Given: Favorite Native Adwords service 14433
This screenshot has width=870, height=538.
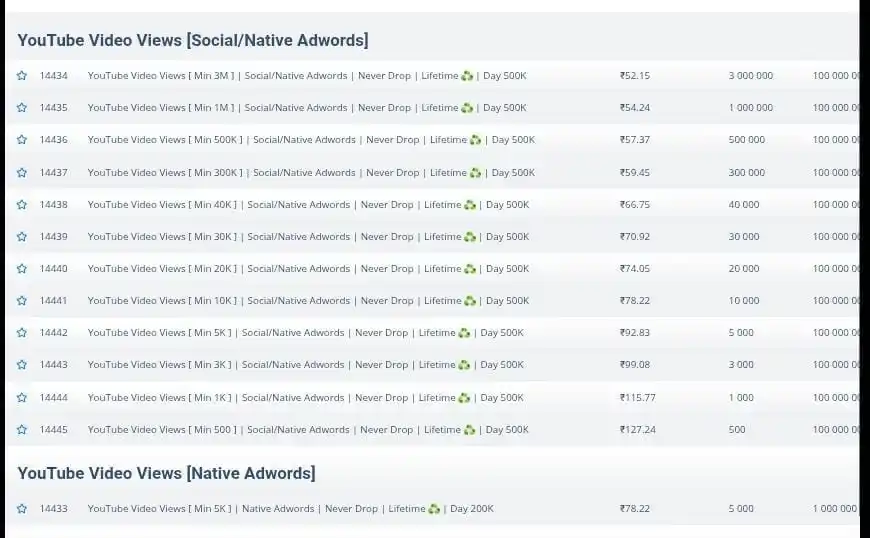Looking at the screenshot, I should [x=21, y=509].
